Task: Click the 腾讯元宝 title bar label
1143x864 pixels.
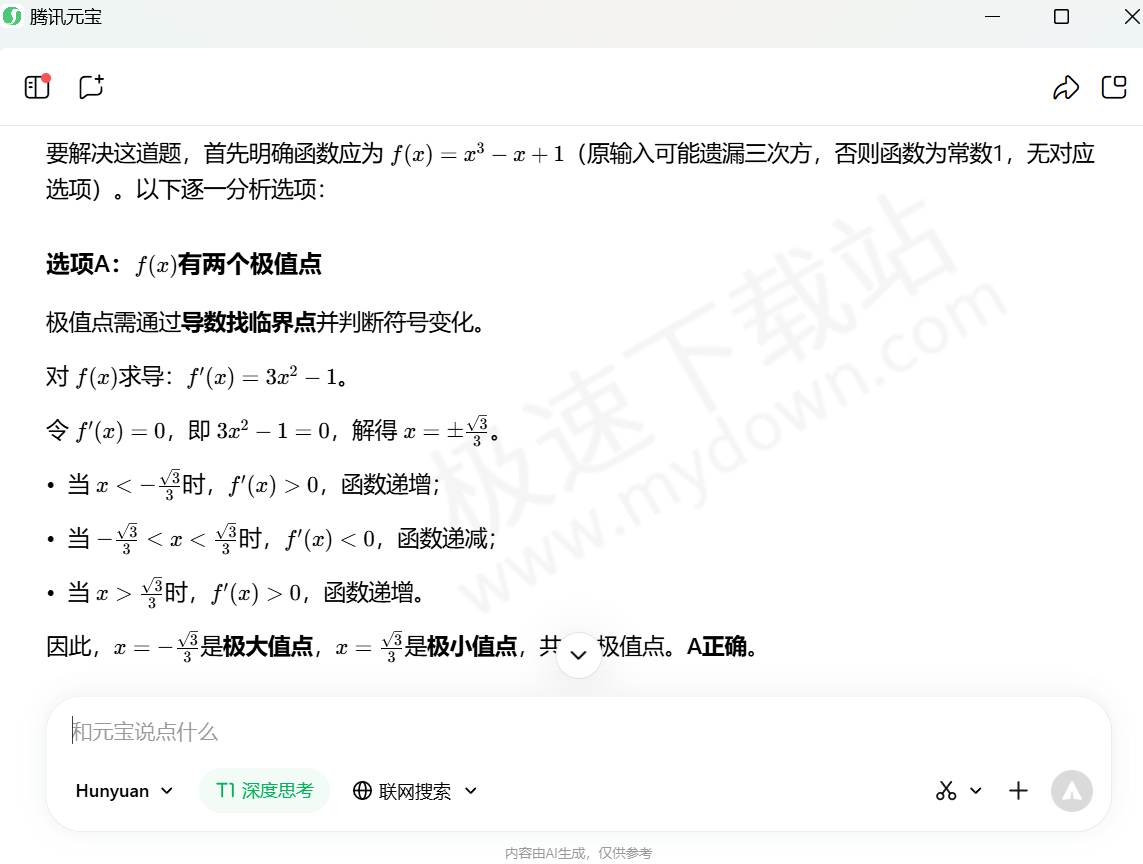Action: click(x=67, y=16)
